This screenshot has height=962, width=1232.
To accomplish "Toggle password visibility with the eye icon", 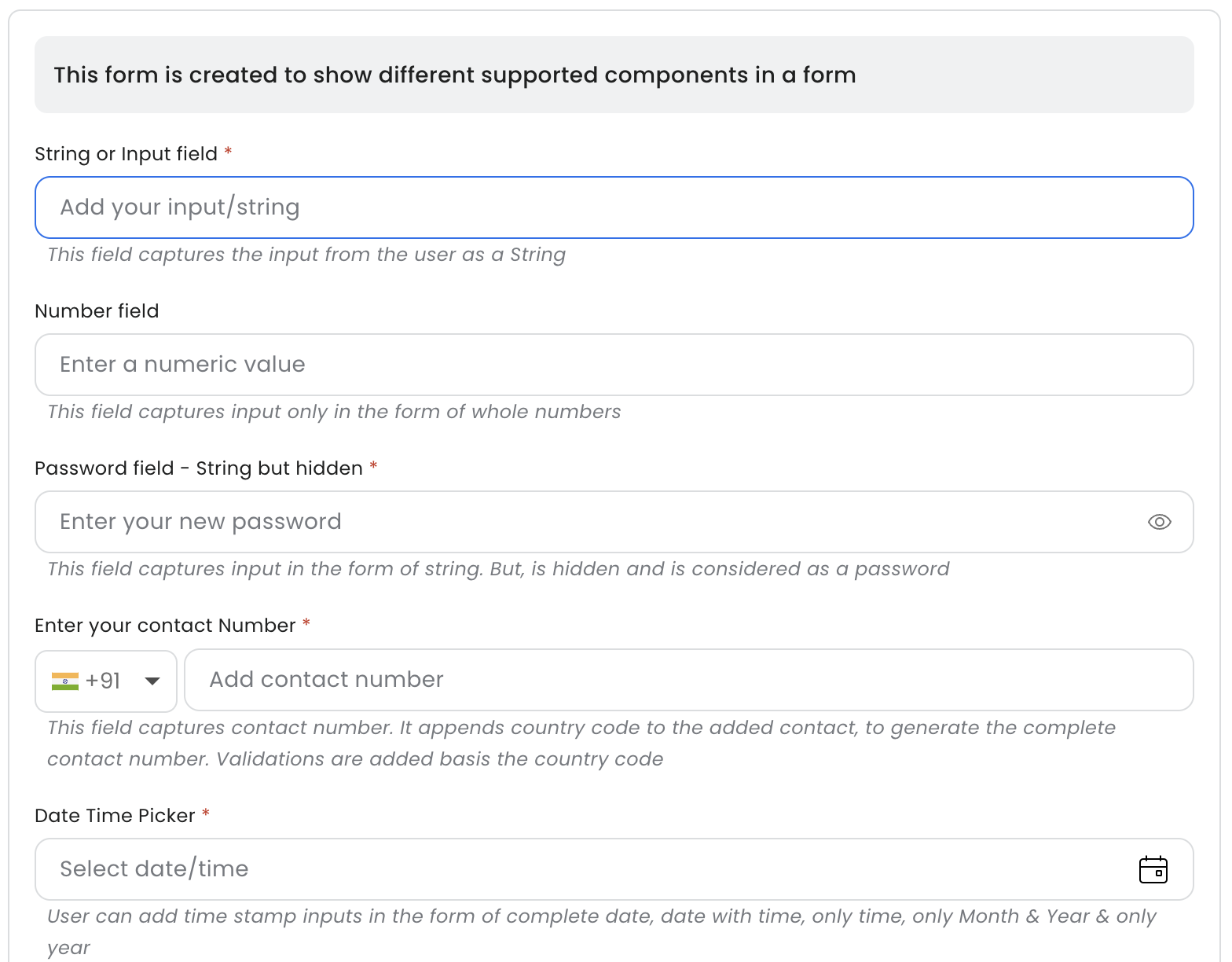I will coord(1159,522).
